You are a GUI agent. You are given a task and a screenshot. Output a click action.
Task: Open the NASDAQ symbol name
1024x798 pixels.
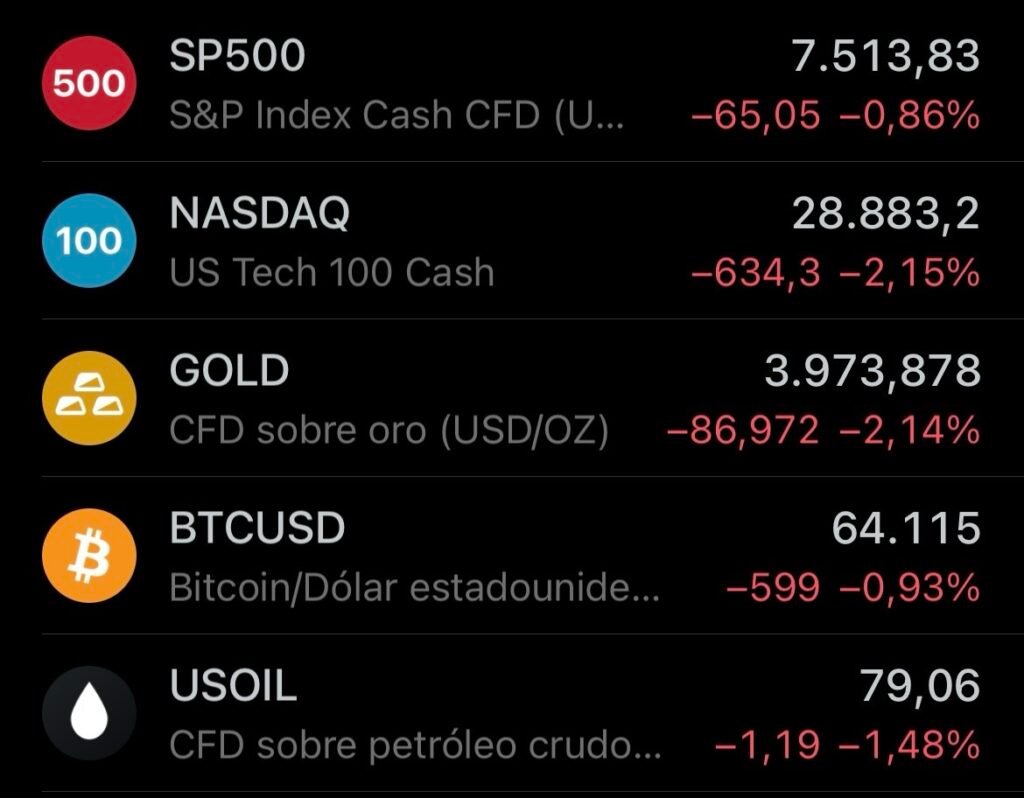[x=260, y=214]
